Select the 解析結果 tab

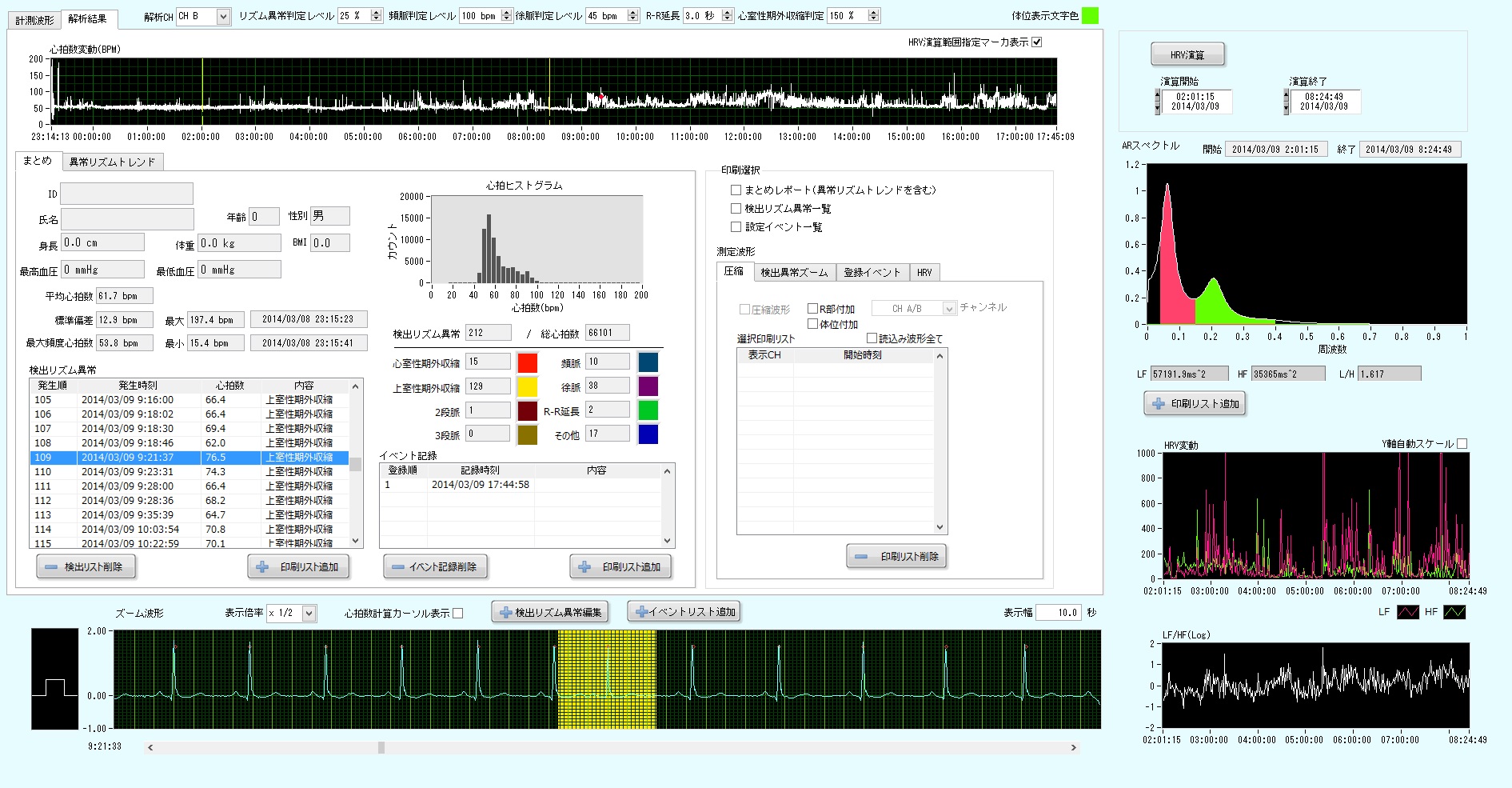[x=88, y=18]
